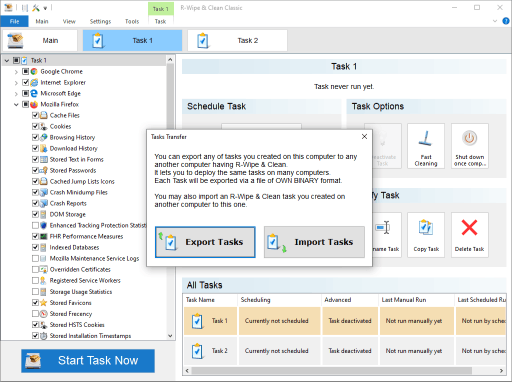The image size is (512, 382).
Task: Enable Enhanced Tracking Protection Statistics checkbox
Action: [35, 225]
